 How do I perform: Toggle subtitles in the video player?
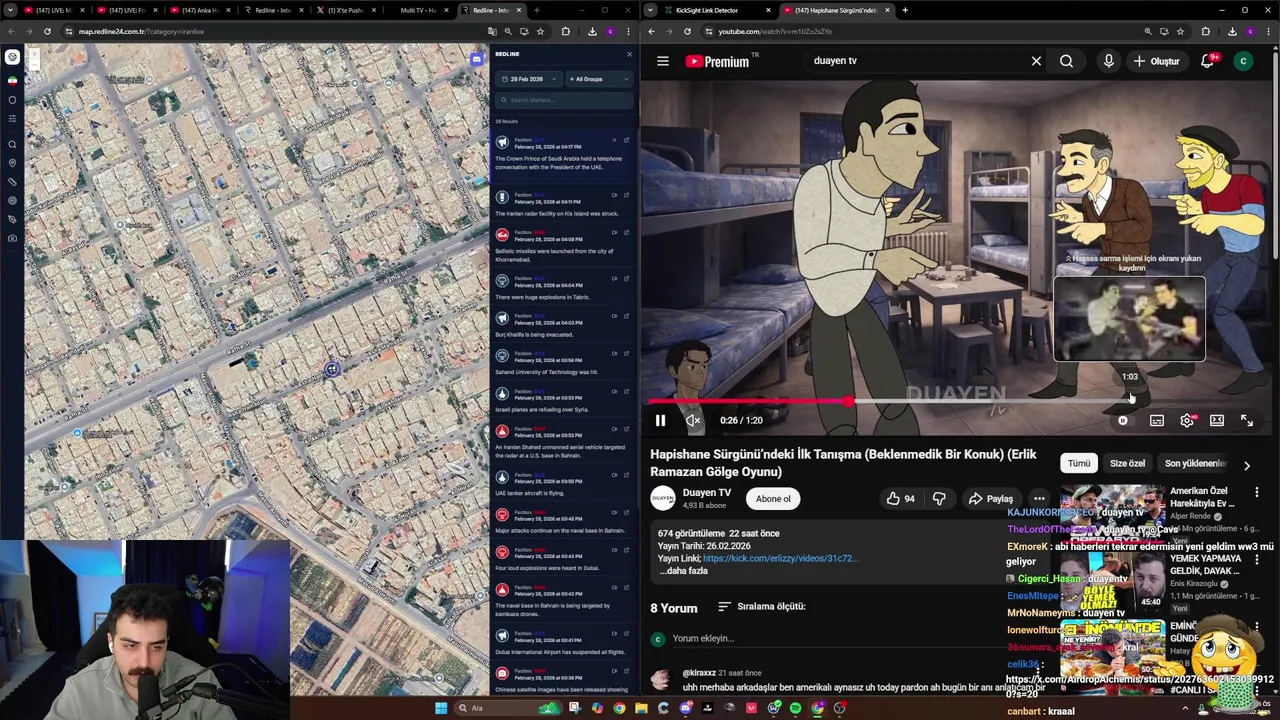pos(1157,420)
